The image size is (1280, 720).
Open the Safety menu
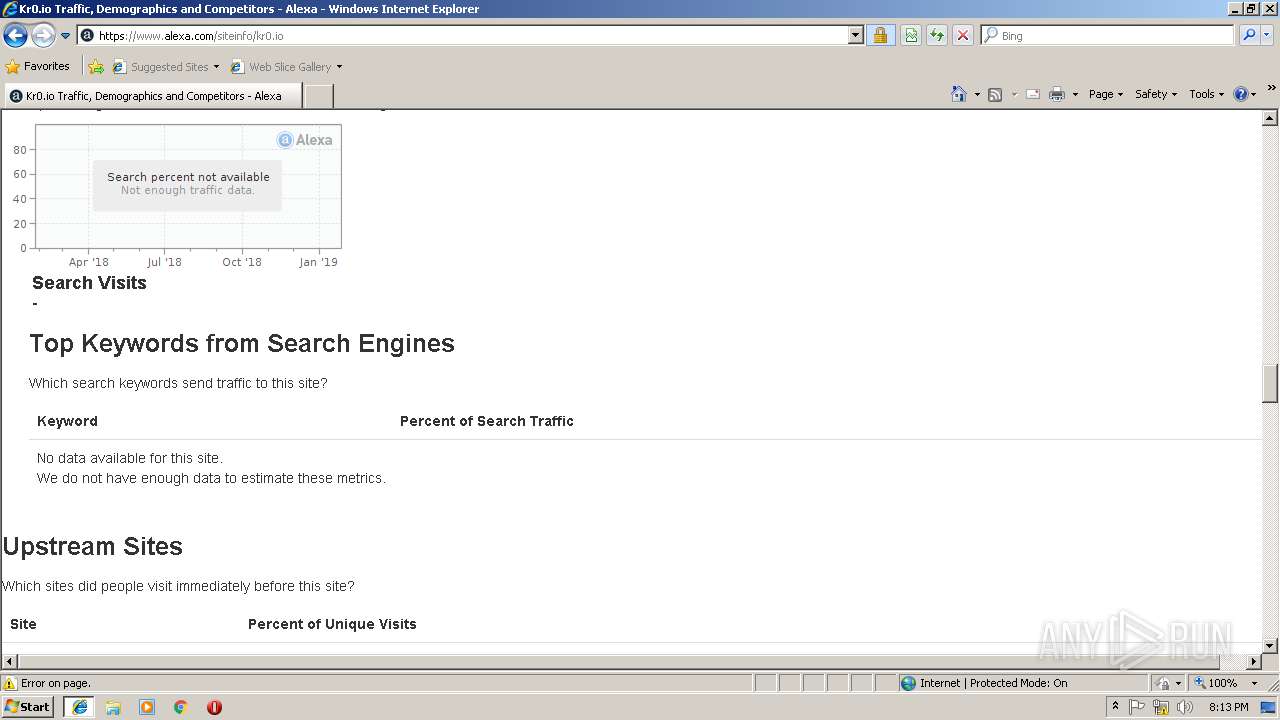click(x=1155, y=94)
